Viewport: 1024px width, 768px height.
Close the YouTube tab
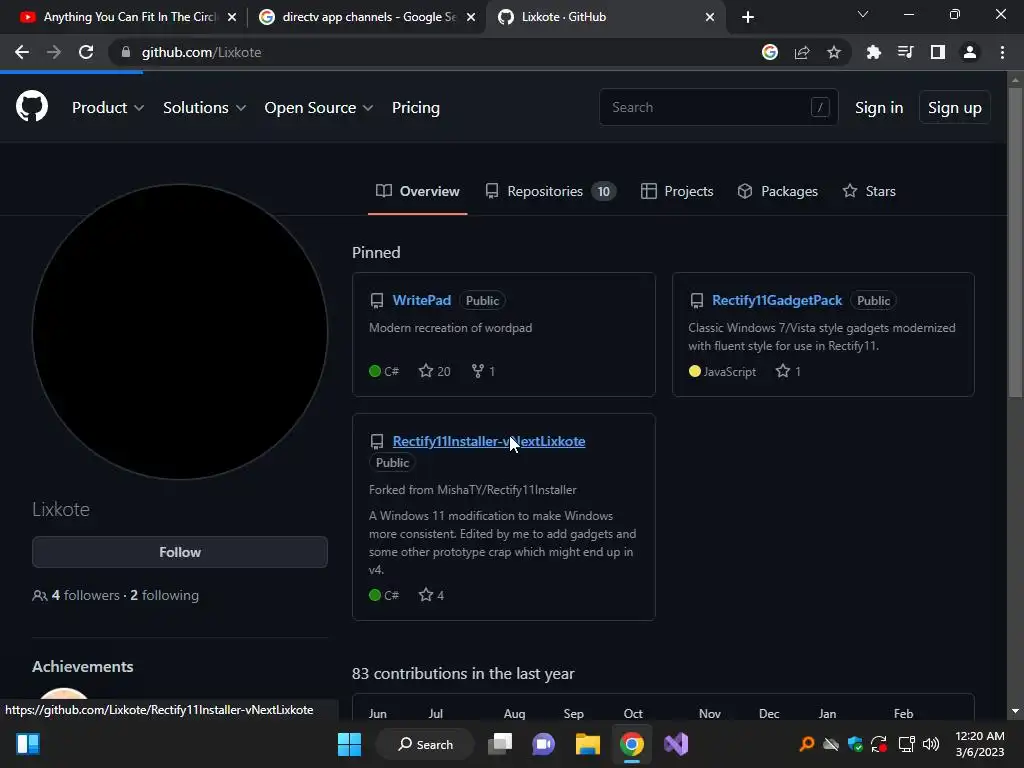point(232,17)
